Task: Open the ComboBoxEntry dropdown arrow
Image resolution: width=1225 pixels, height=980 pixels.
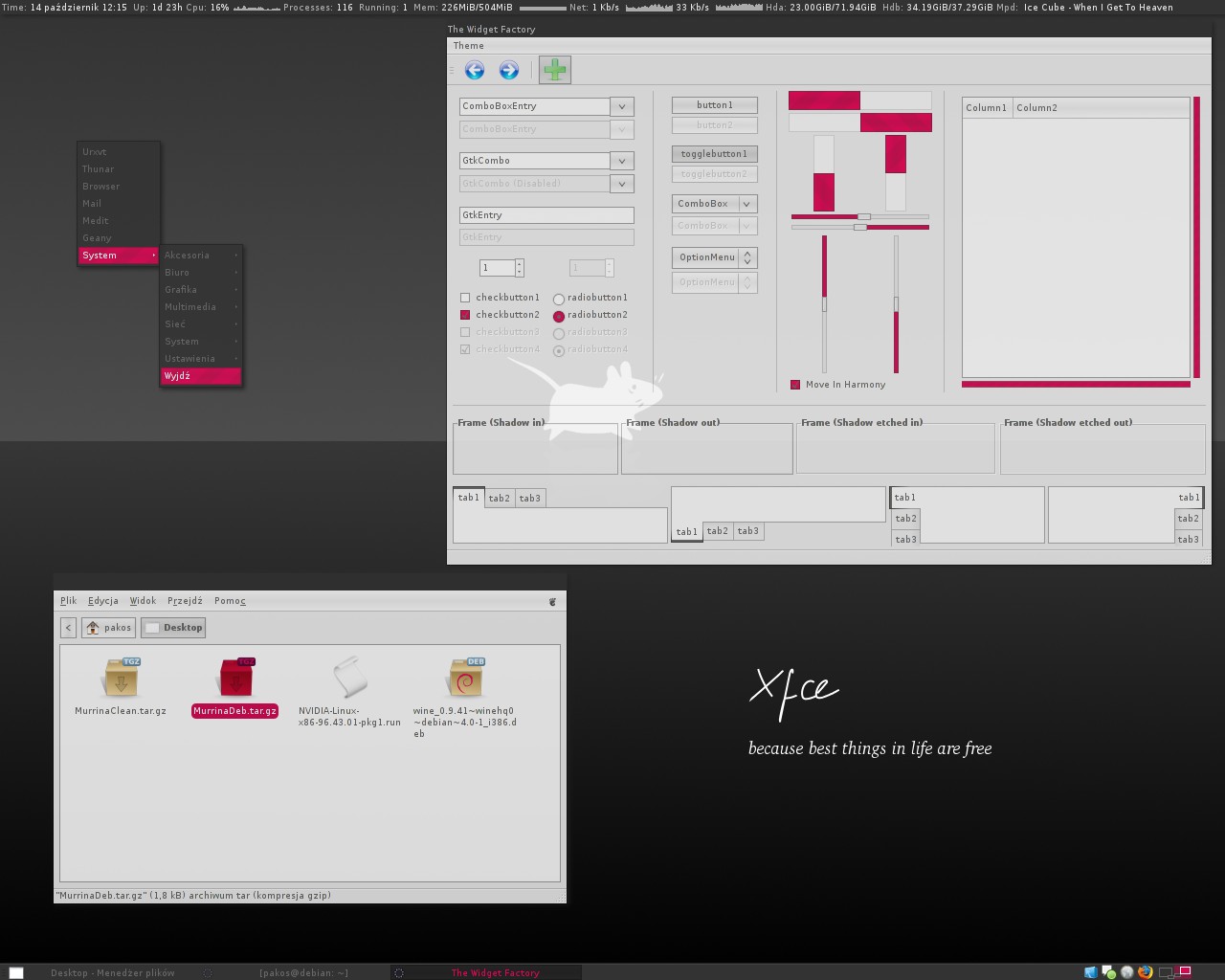Action: [622, 106]
